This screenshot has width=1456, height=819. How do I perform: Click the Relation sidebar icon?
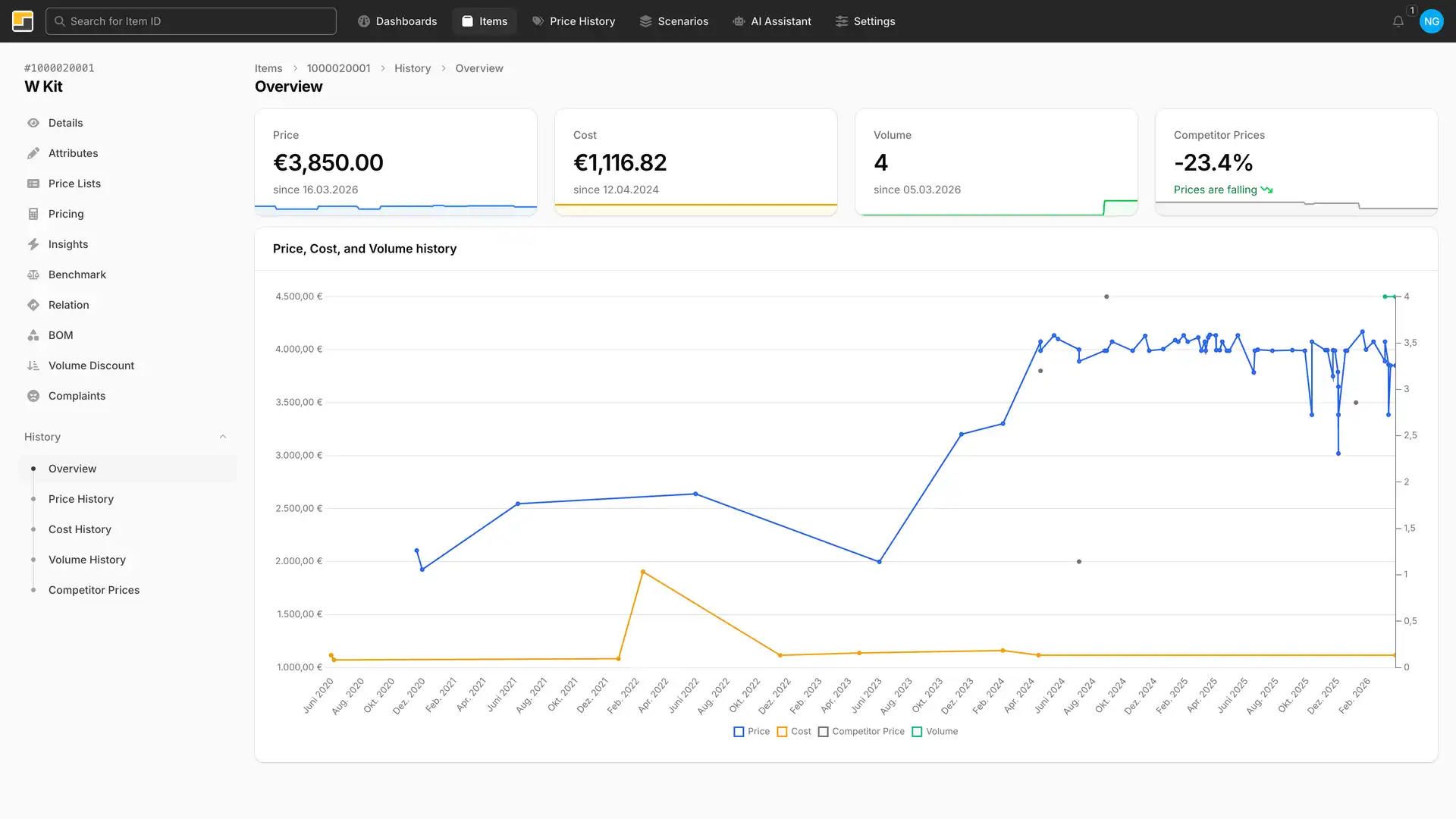(x=33, y=305)
